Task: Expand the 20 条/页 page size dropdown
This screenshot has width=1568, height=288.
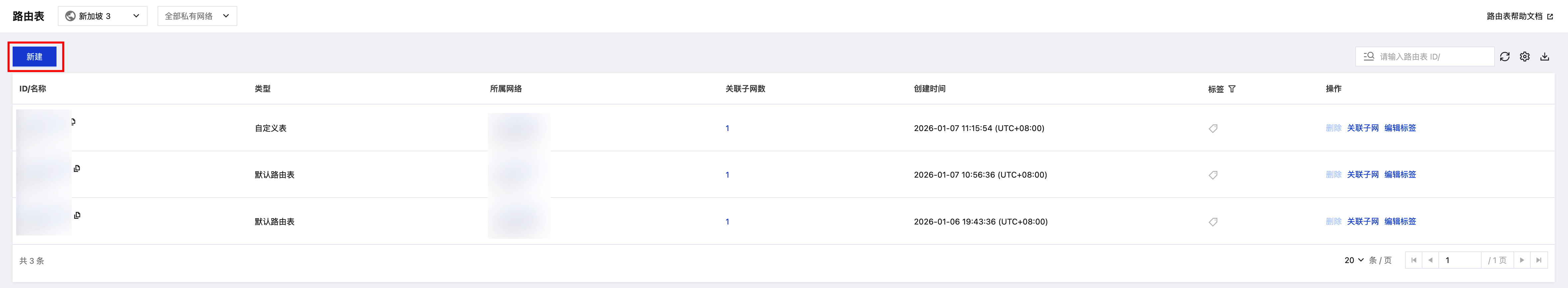Action: 1354,260
